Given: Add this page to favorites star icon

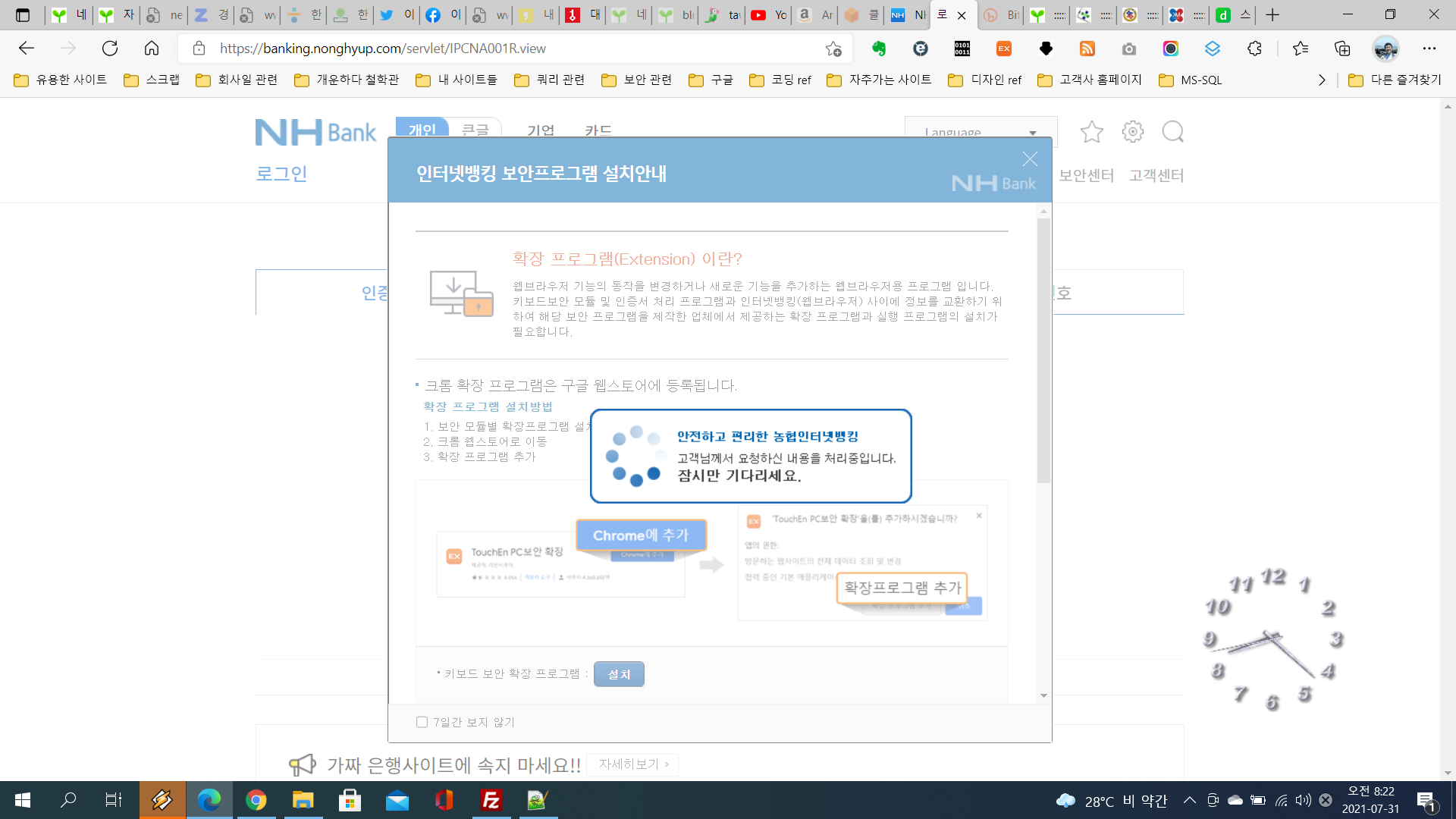Looking at the screenshot, I should pyautogui.click(x=833, y=49).
